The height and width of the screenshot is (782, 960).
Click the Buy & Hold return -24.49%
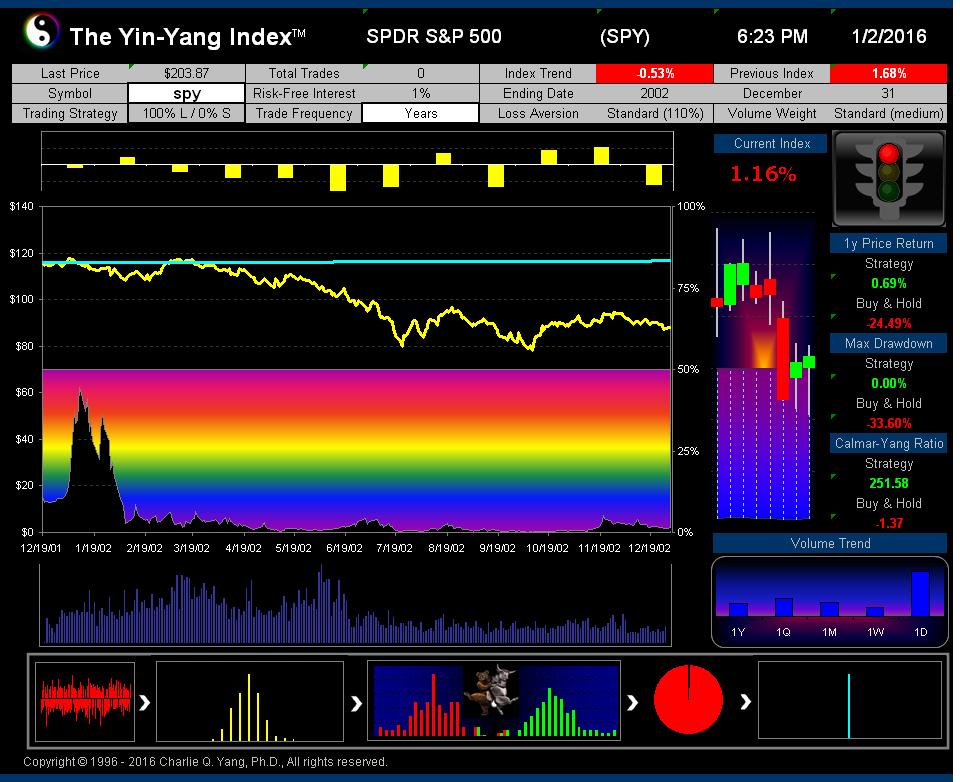point(888,323)
